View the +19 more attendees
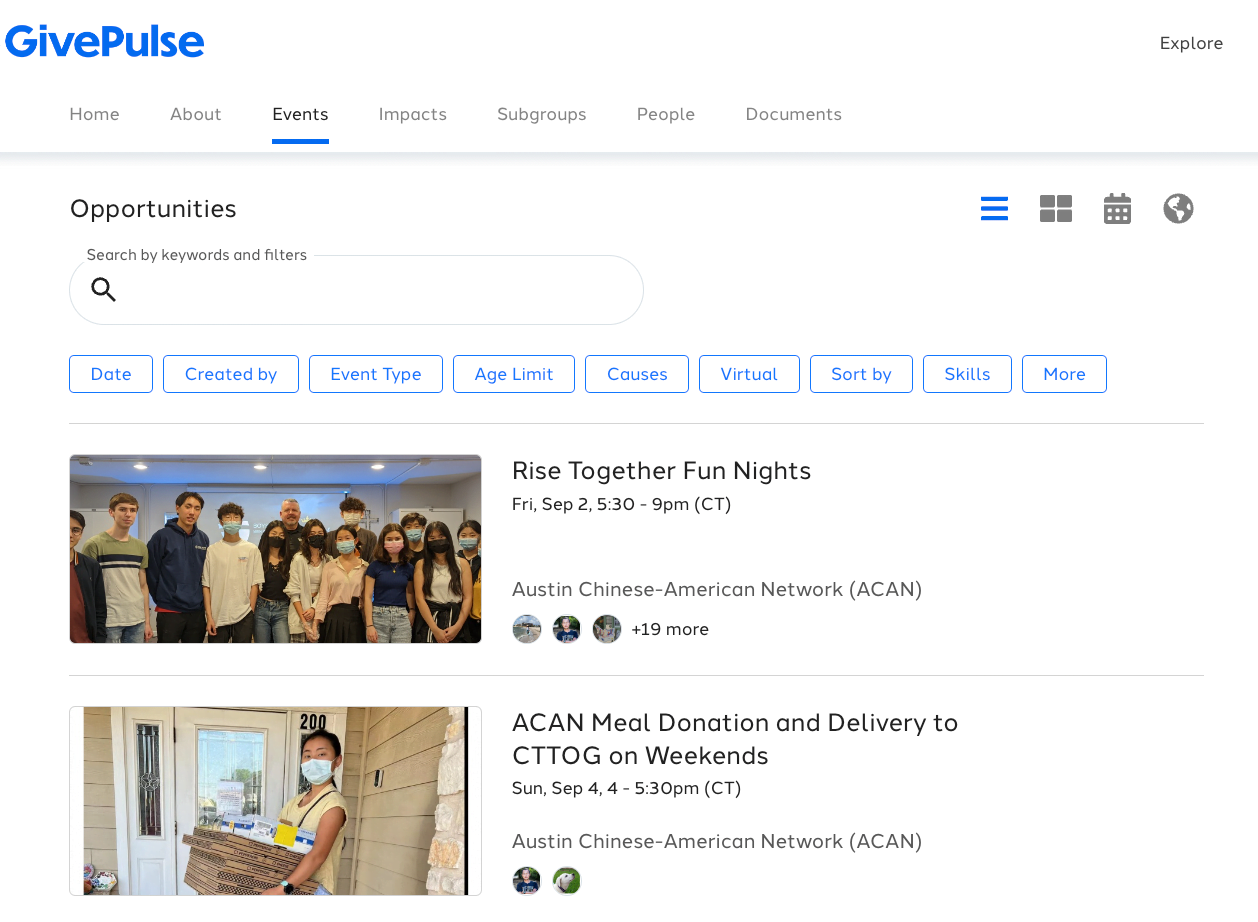Viewport: 1258px width, 922px height. [x=670, y=628]
